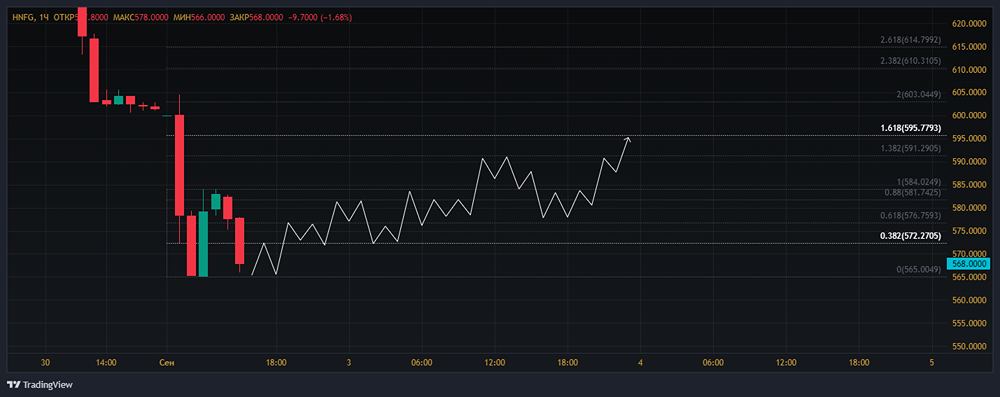
Task: Click the ЗАКР568.0000 close value
Action: (x=256, y=18)
